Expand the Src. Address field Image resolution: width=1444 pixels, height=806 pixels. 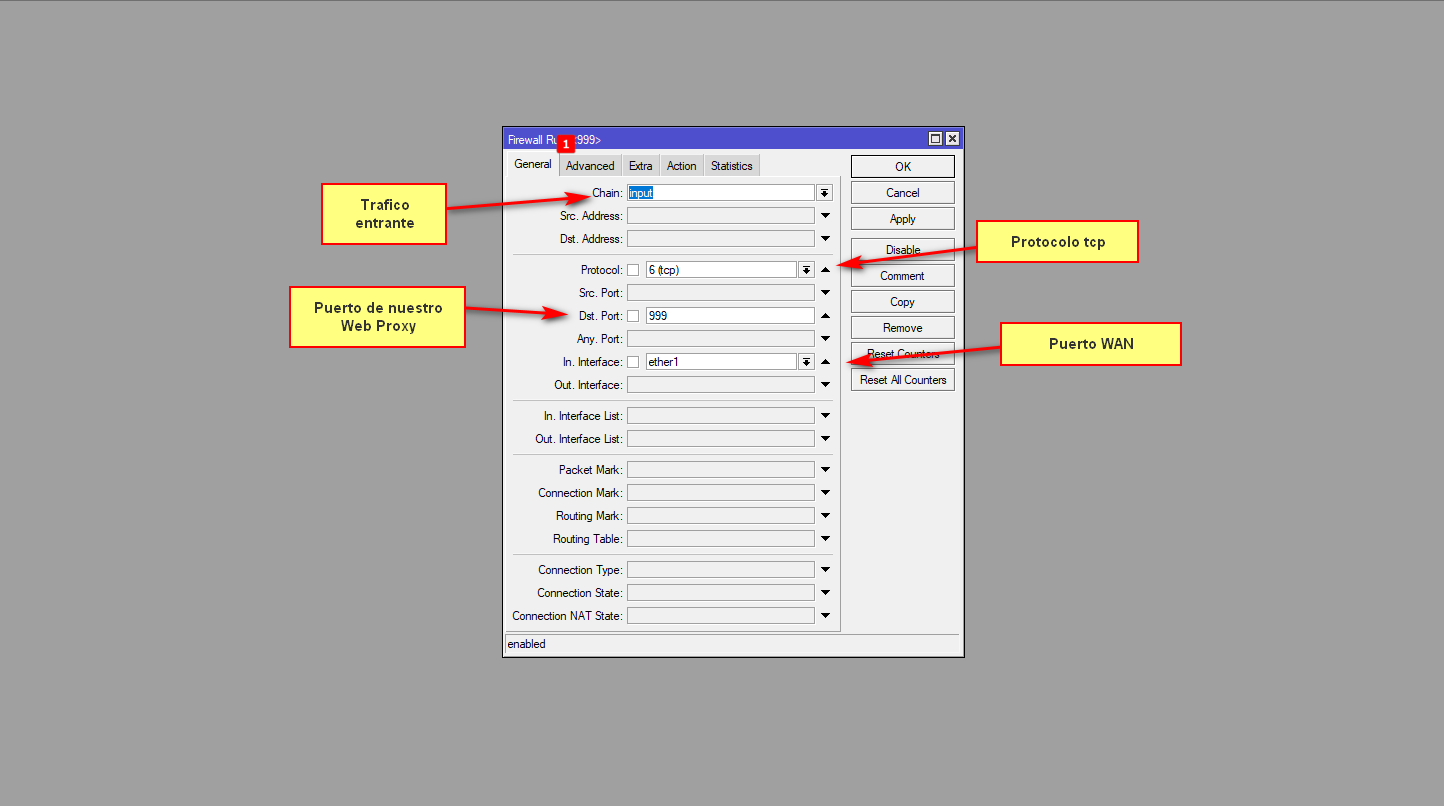point(825,216)
